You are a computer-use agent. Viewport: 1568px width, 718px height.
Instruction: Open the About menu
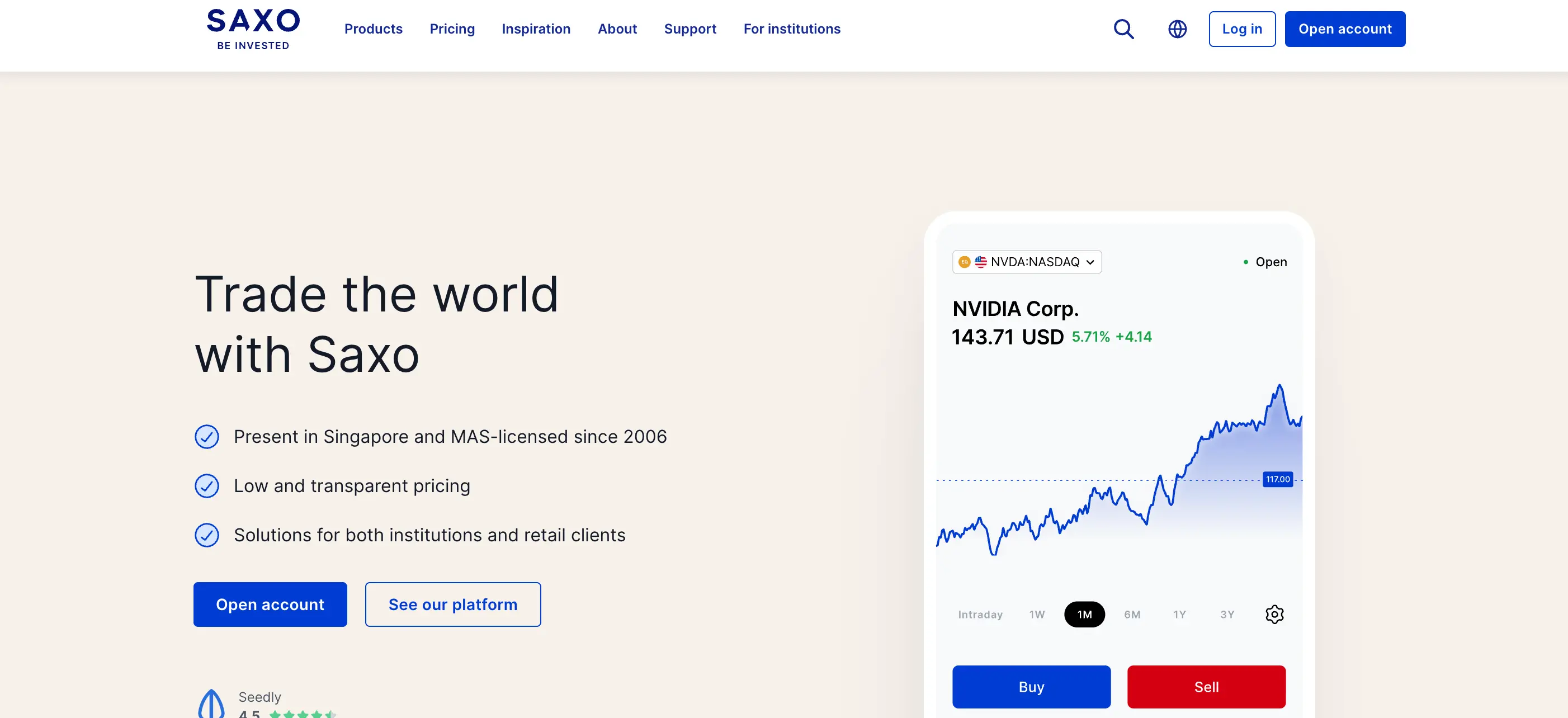coord(617,29)
